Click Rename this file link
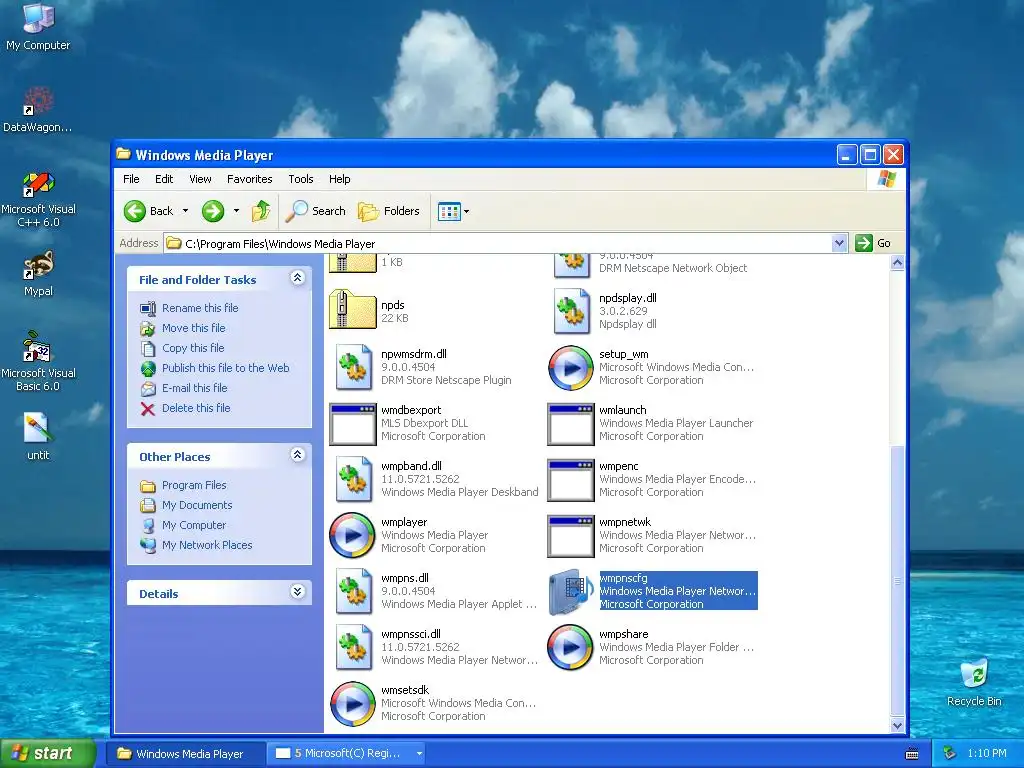 (200, 308)
